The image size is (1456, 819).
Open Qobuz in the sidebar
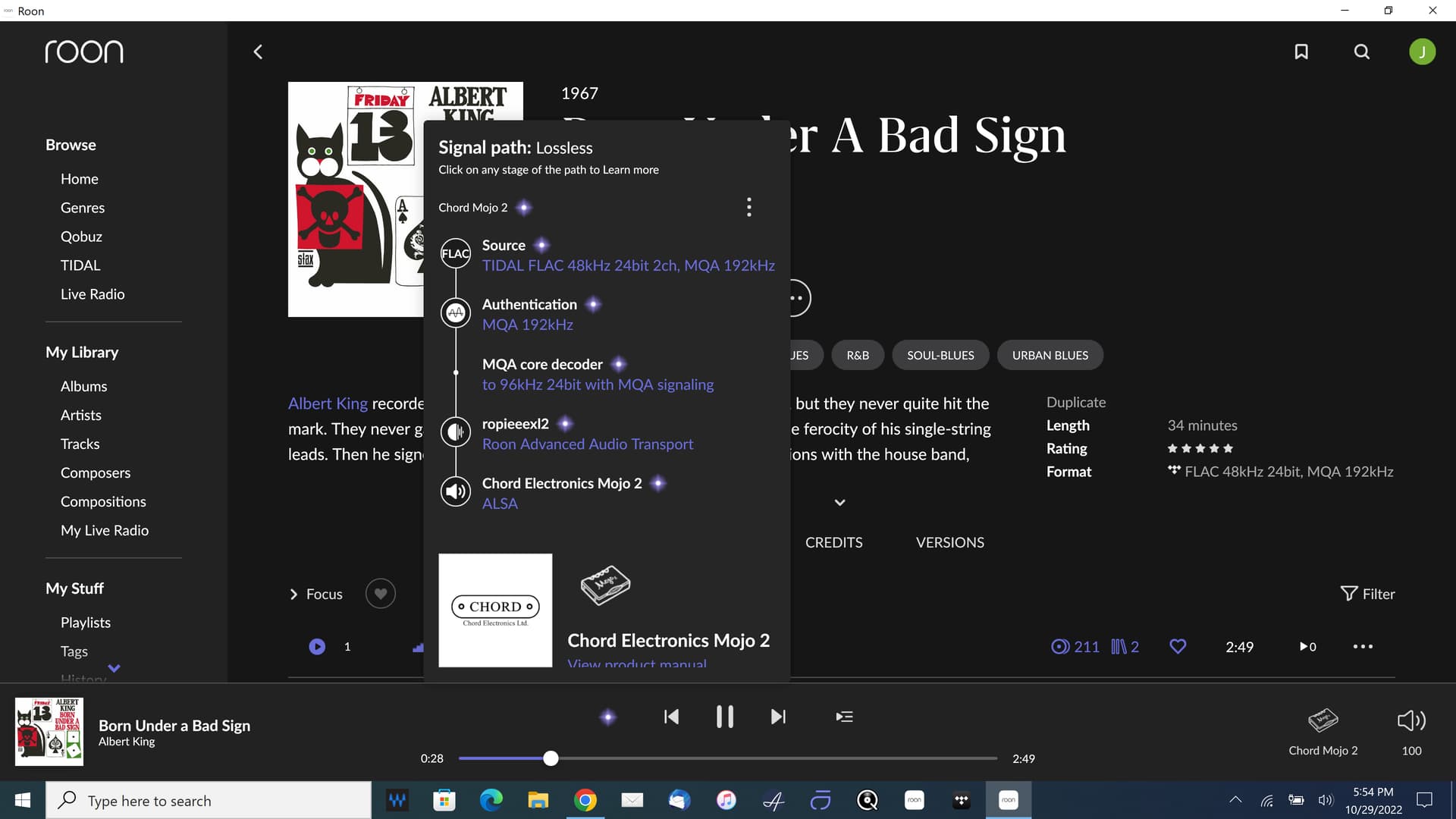point(81,237)
